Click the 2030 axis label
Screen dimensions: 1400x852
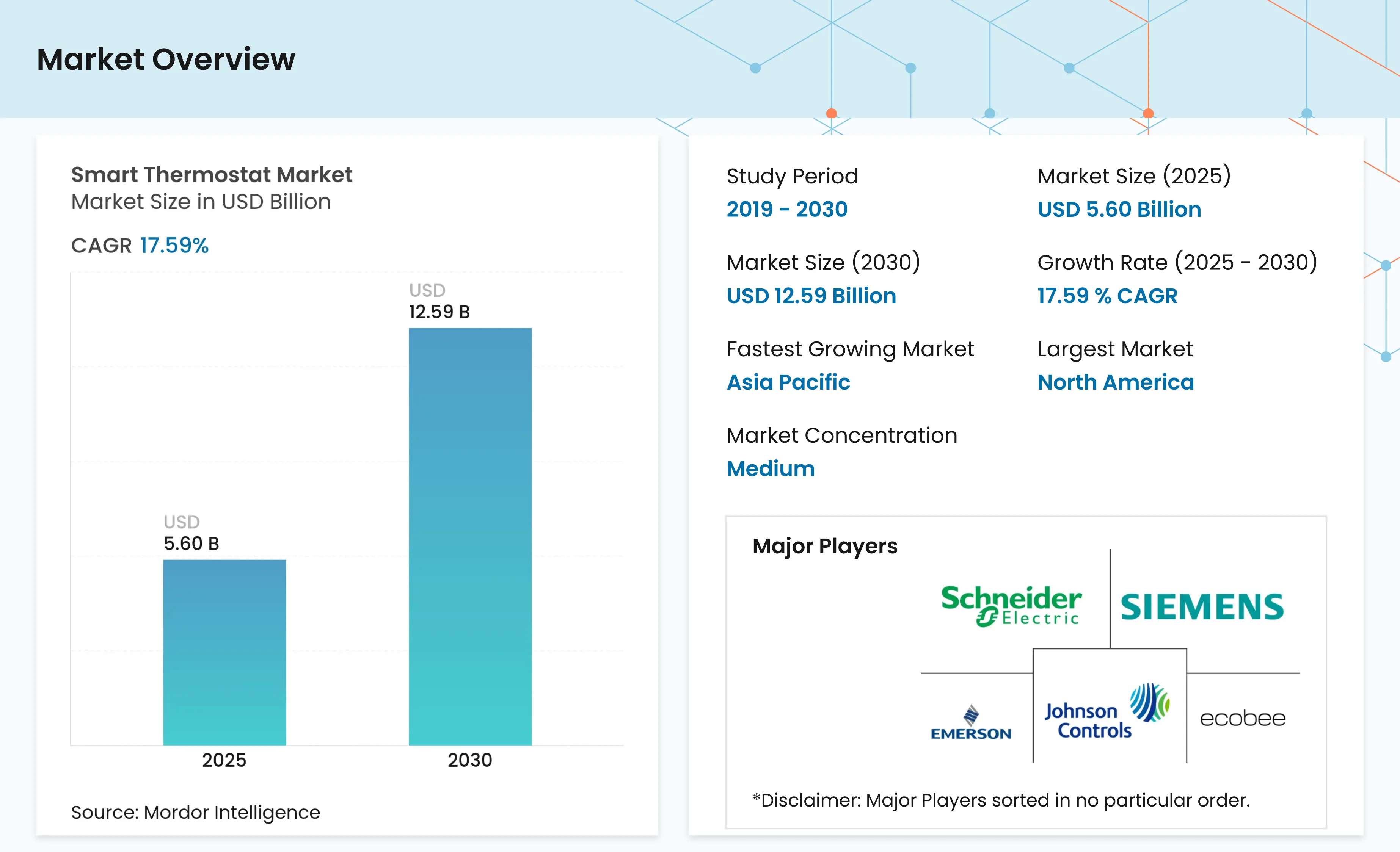pyautogui.click(x=470, y=760)
